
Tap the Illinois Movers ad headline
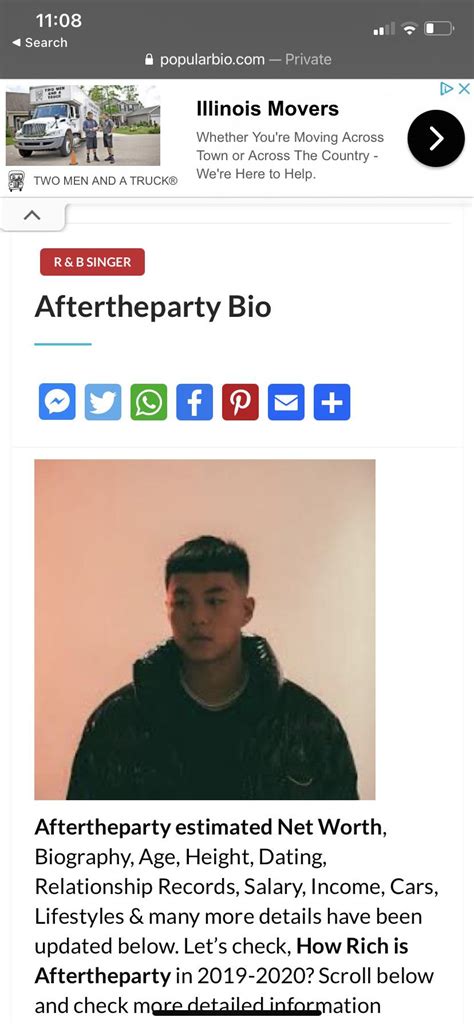(x=267, y=109)
